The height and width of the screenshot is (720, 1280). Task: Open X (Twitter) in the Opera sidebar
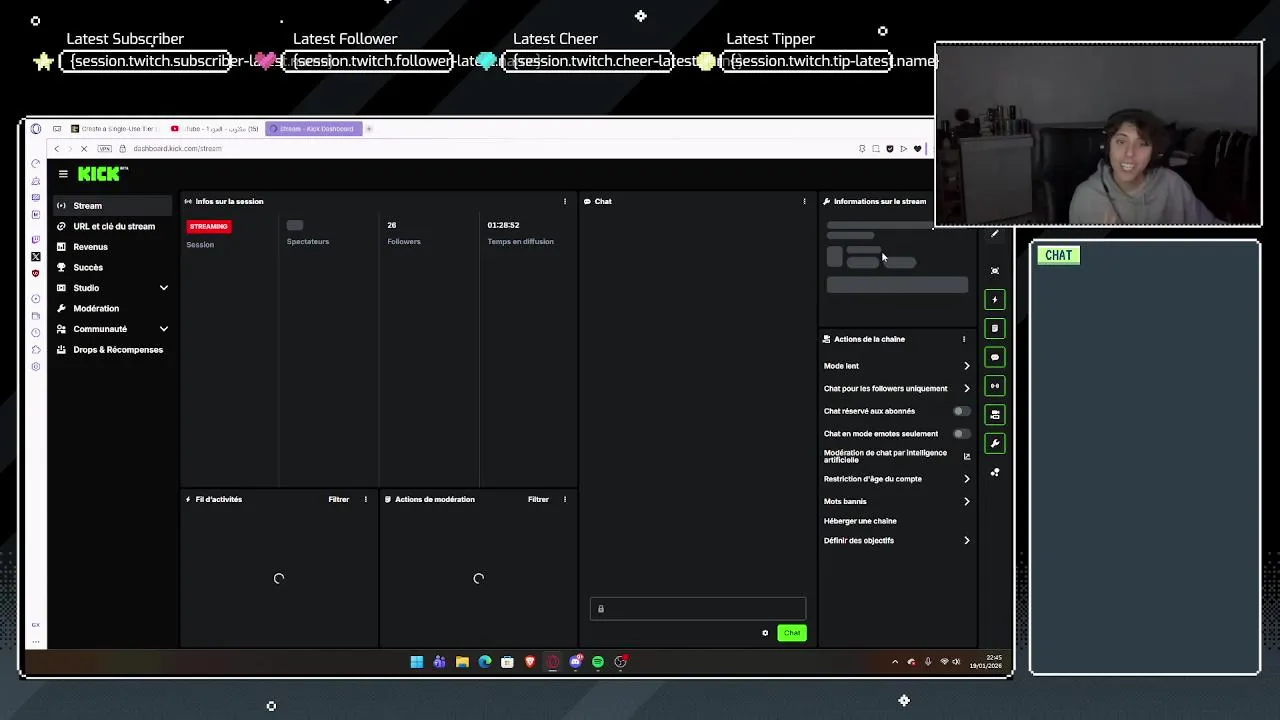tap(36, 257)
